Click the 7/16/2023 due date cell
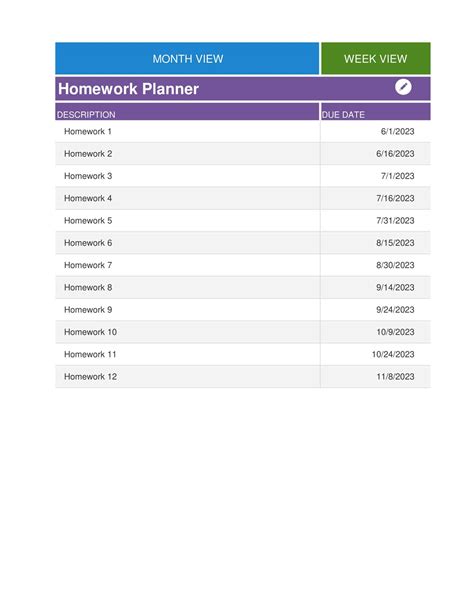This screenshot has height=613, width=474. pos(375,198)
